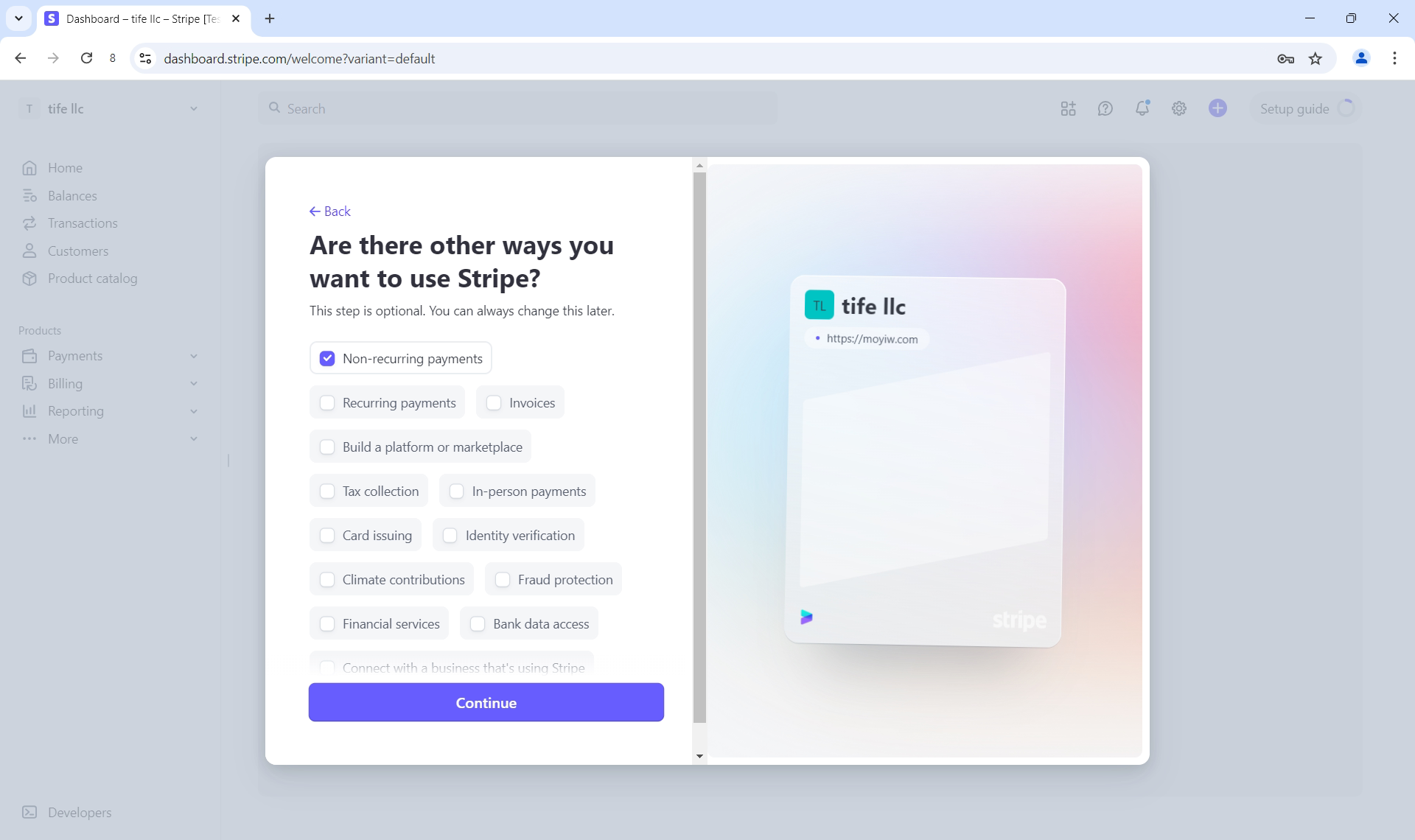Image resolution: width=1415 pixels, height=840 pixels.
Task: Expand the Billing sidebar chevron
Action: (193, 384)
